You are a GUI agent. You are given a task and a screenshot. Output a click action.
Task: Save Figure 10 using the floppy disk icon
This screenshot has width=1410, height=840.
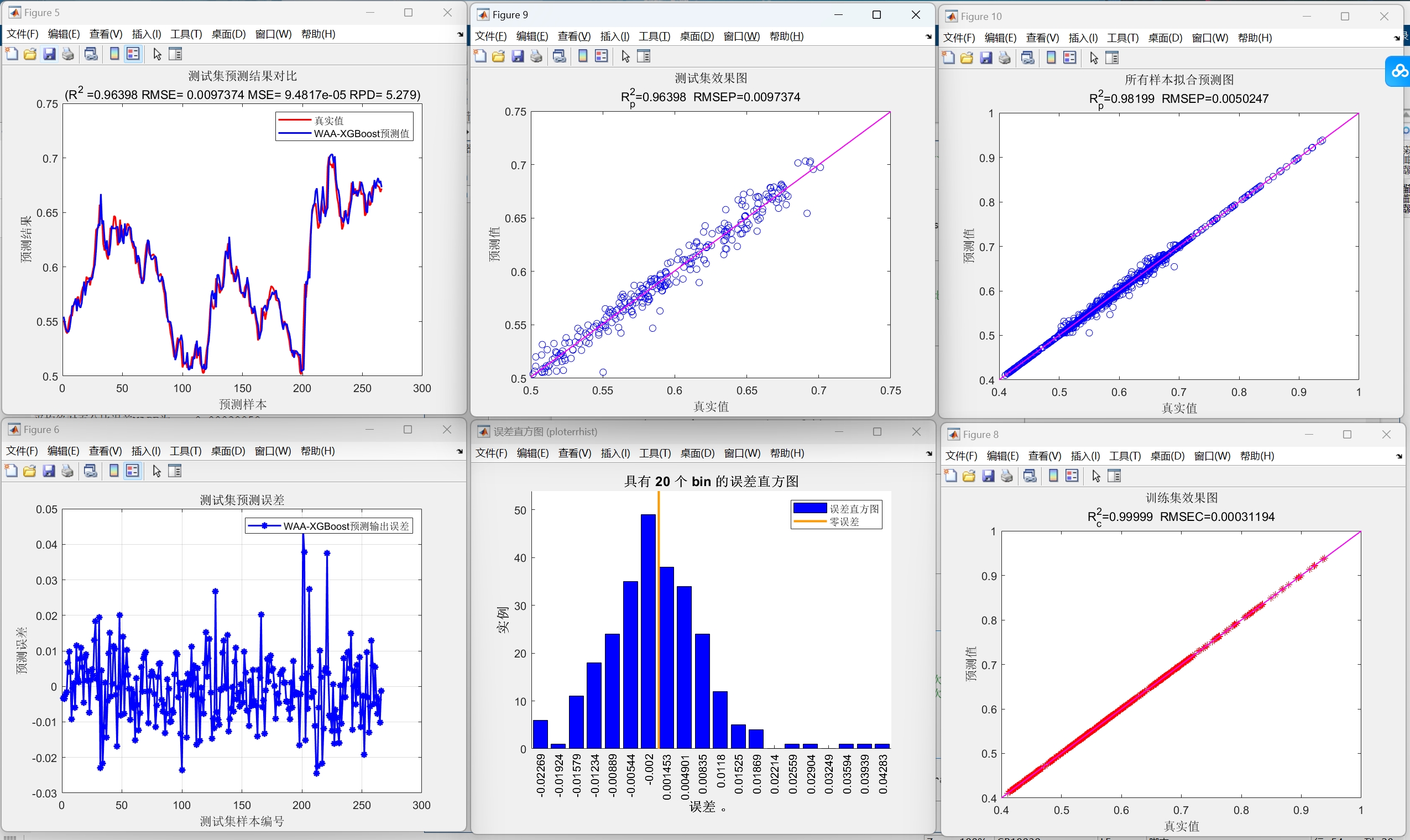click(x=986, y=58)
